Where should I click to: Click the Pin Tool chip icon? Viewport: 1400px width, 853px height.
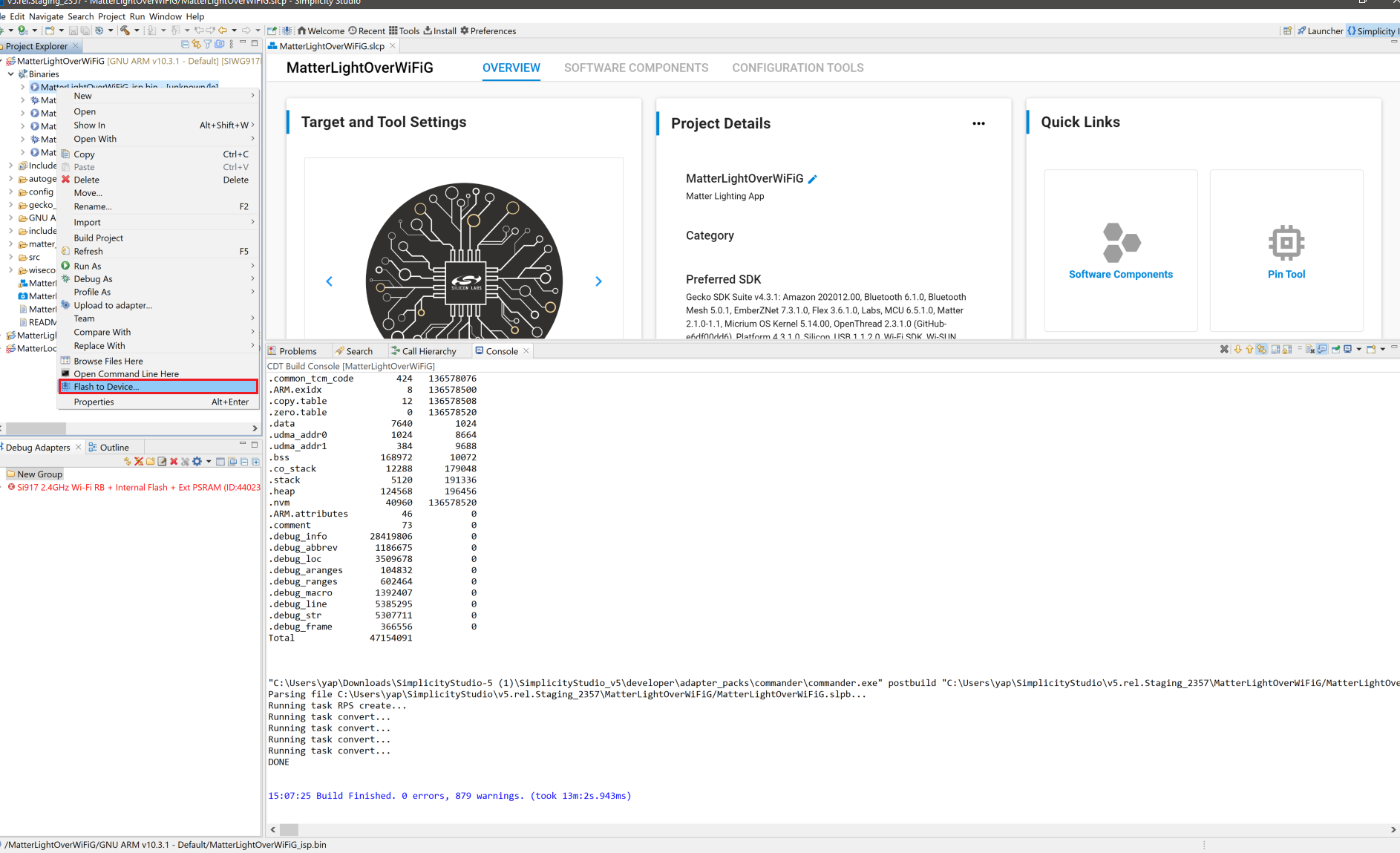(1286, 243)
